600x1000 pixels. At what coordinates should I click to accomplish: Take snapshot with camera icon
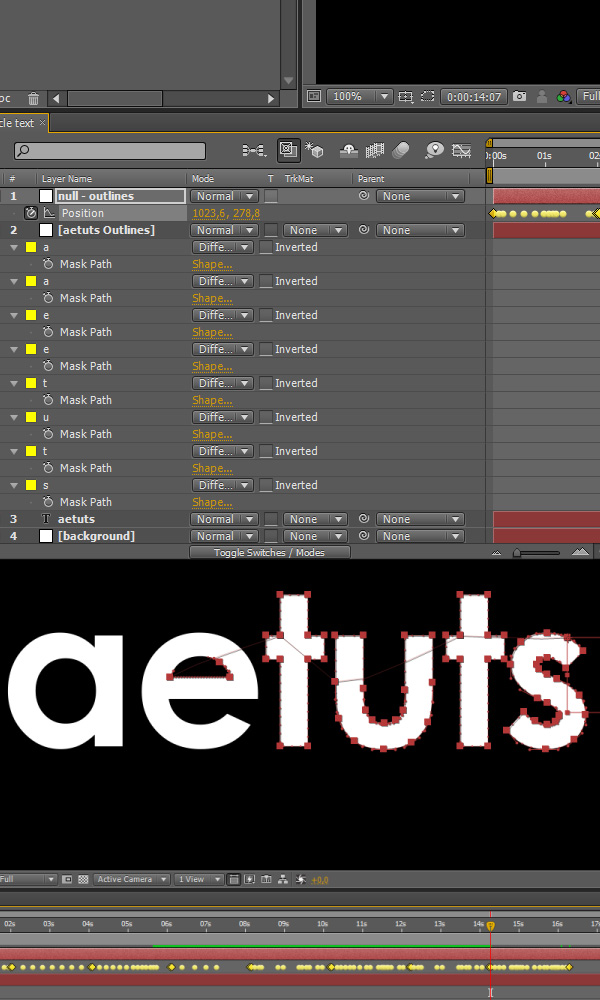(x=520, y=96)
